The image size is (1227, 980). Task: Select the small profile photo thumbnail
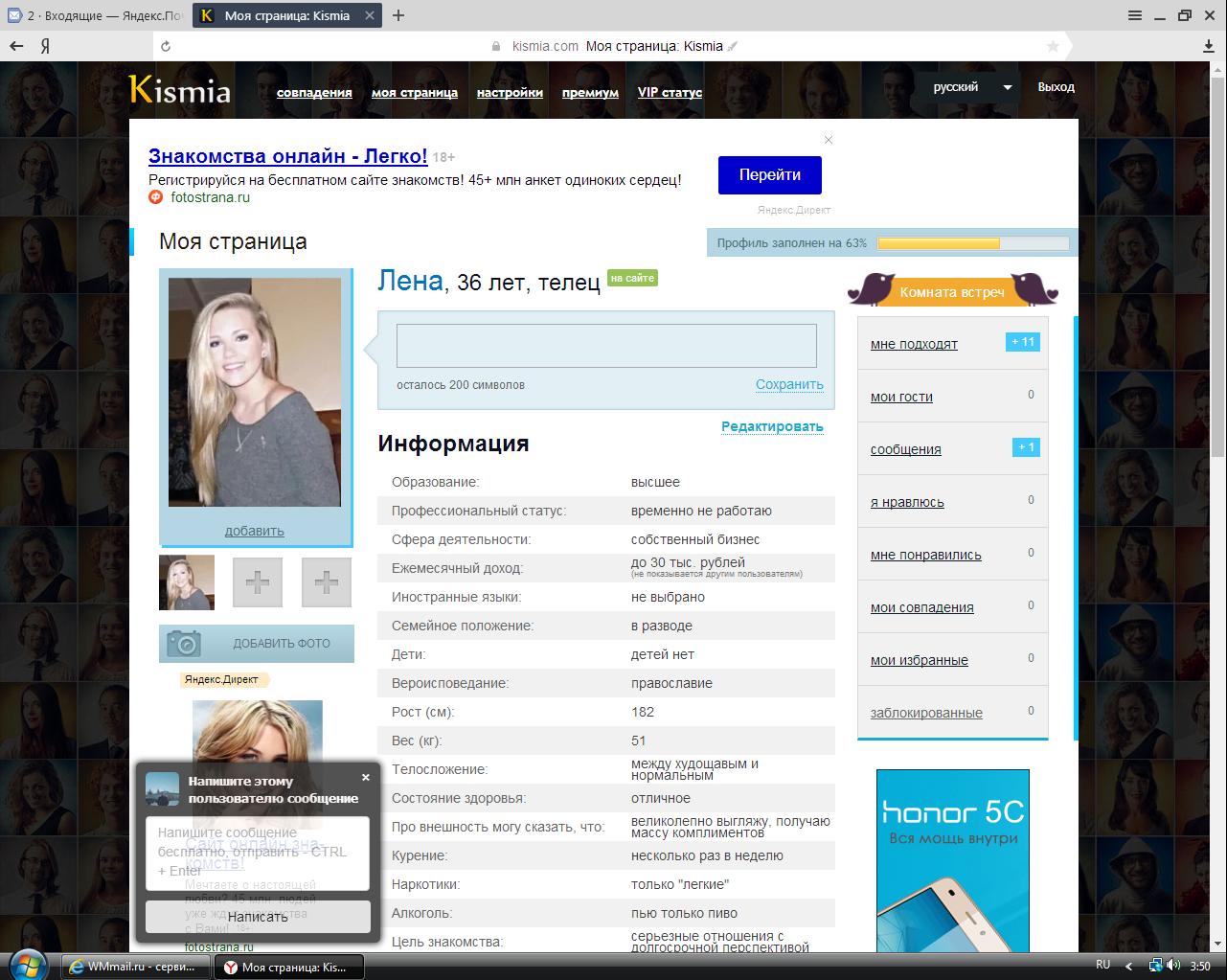click(x=187, y=581)
